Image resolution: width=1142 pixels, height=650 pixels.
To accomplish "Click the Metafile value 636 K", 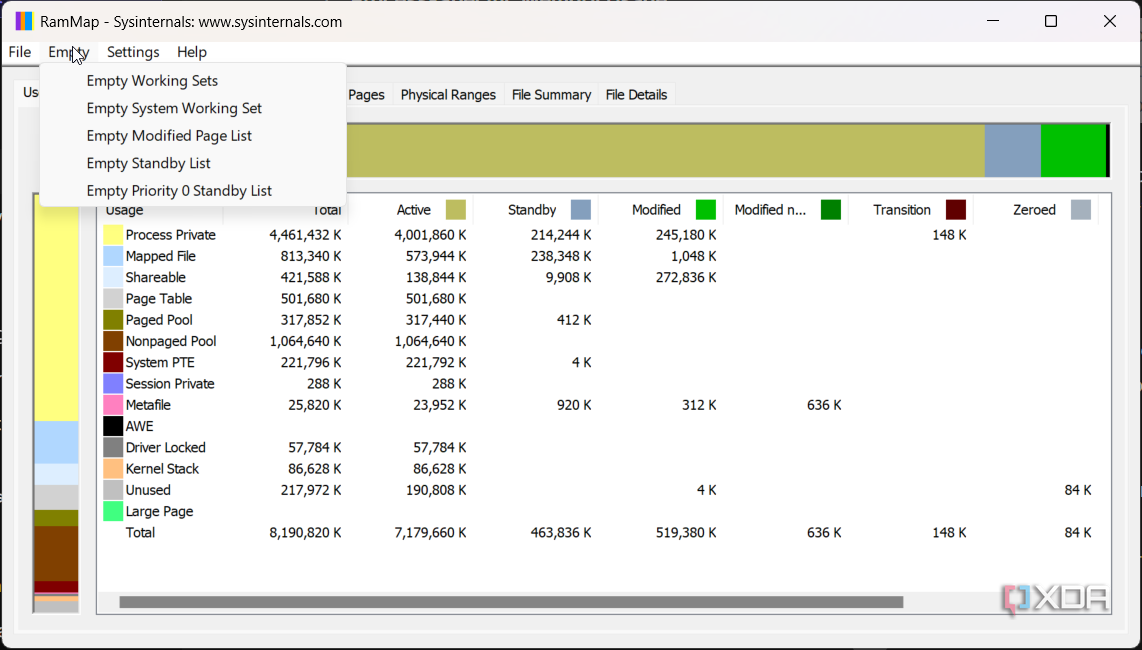I will [824, 404].
